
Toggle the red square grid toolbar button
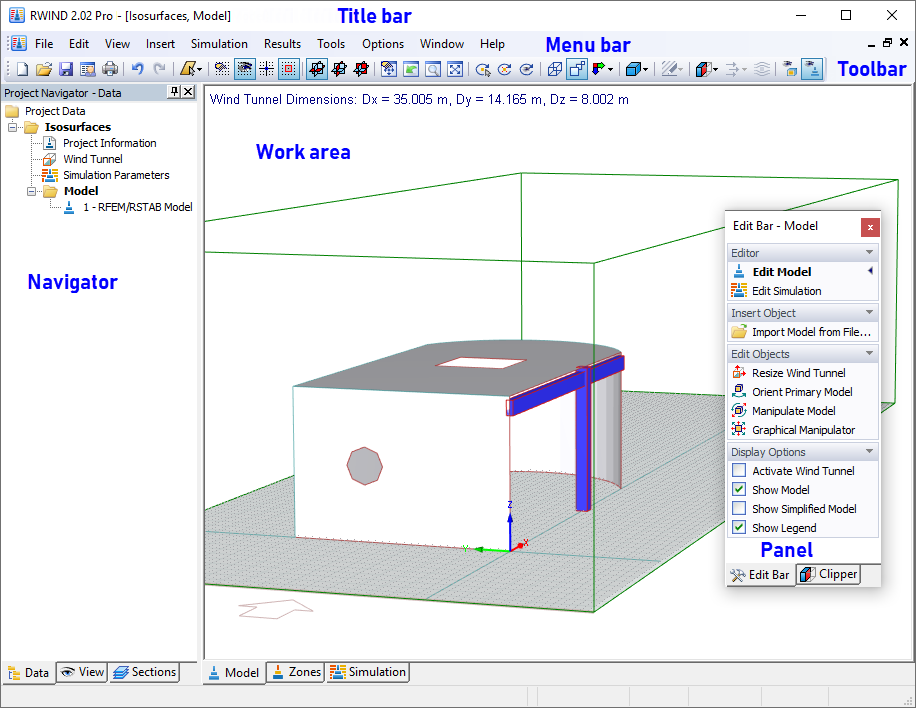click(289, 69)
